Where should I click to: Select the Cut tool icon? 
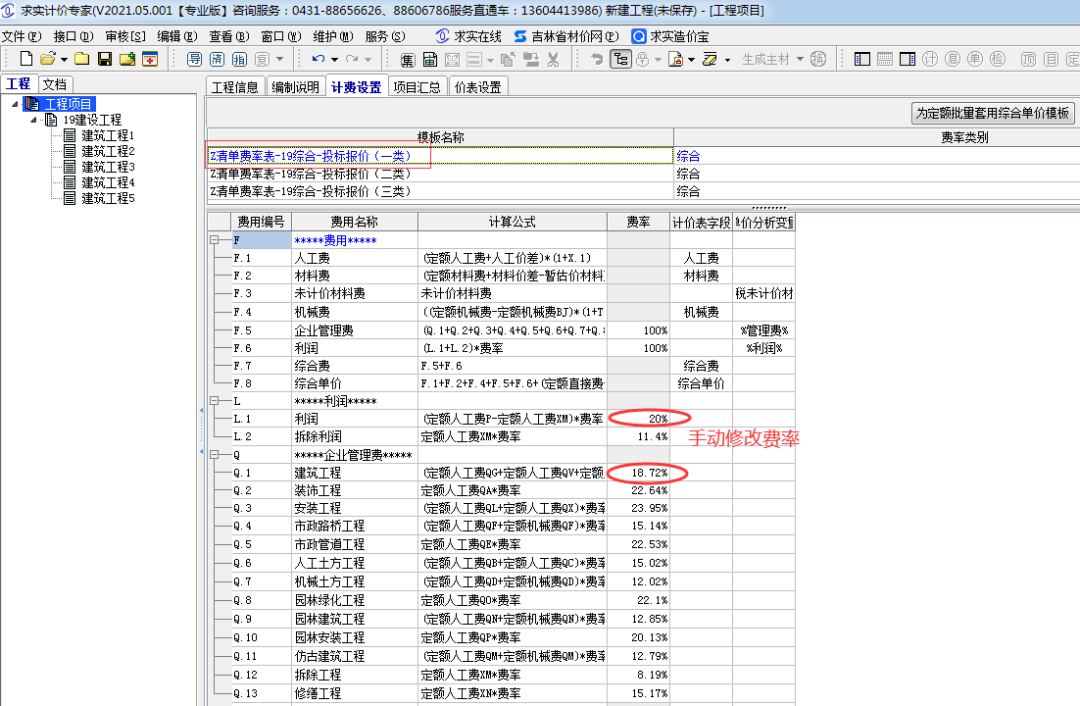click(553, 59)
